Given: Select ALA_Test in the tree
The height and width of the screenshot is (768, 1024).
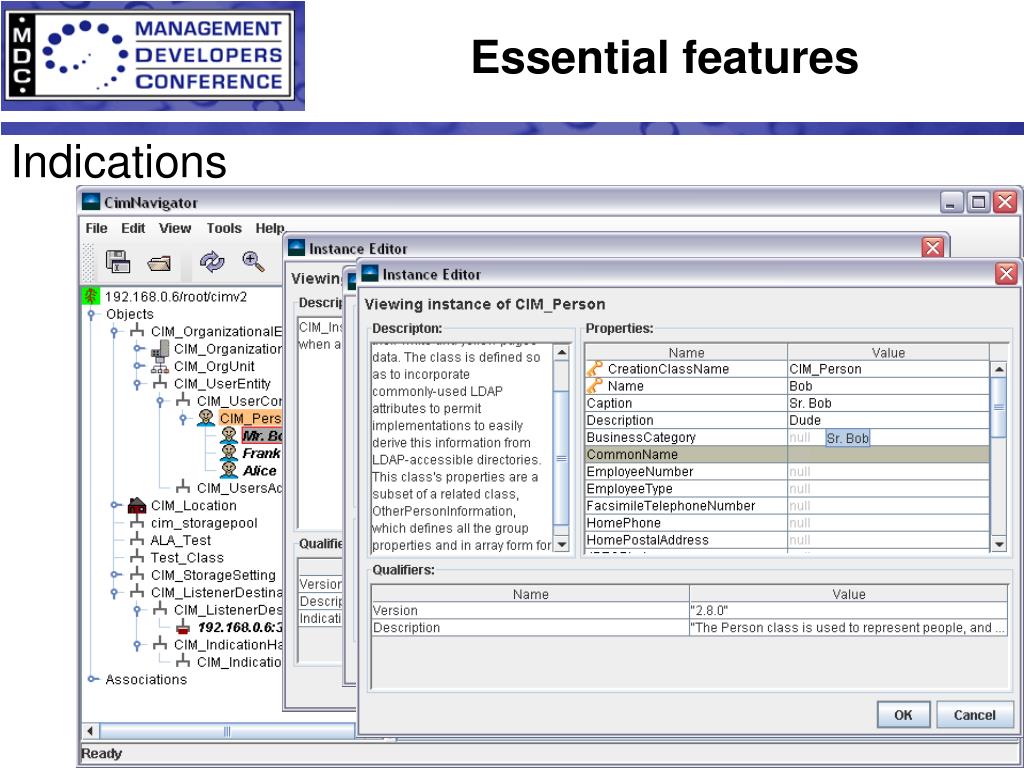Looking at the screenshot, I should click(x=180, y=540).
